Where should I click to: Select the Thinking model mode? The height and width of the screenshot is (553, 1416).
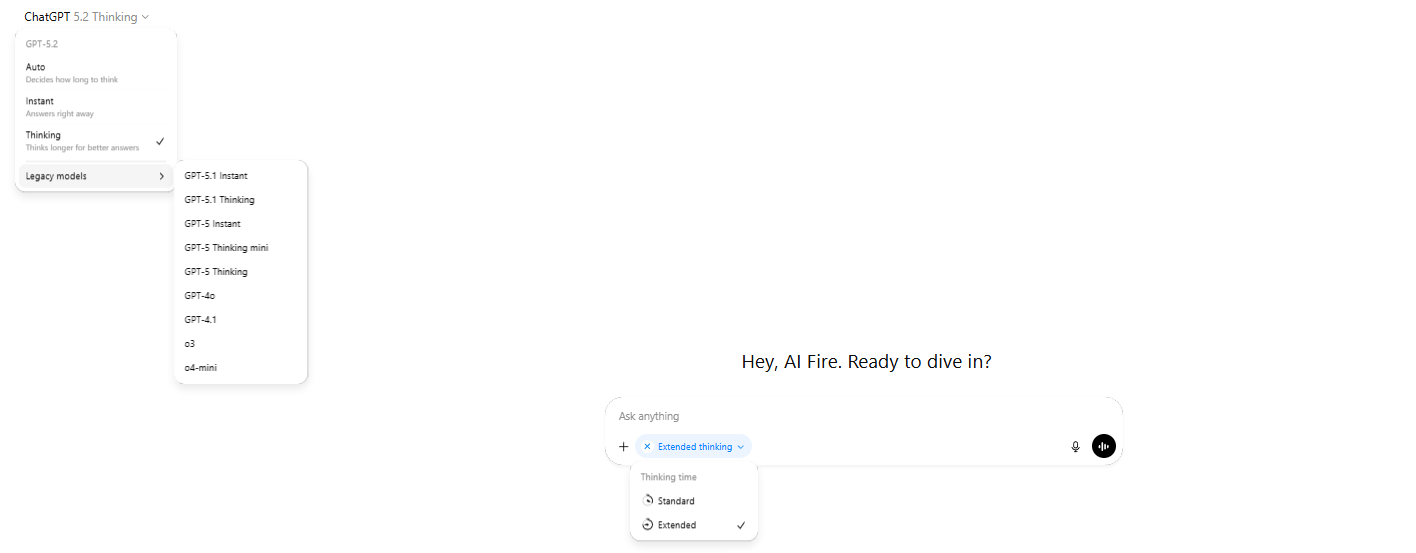coord(96,141)
